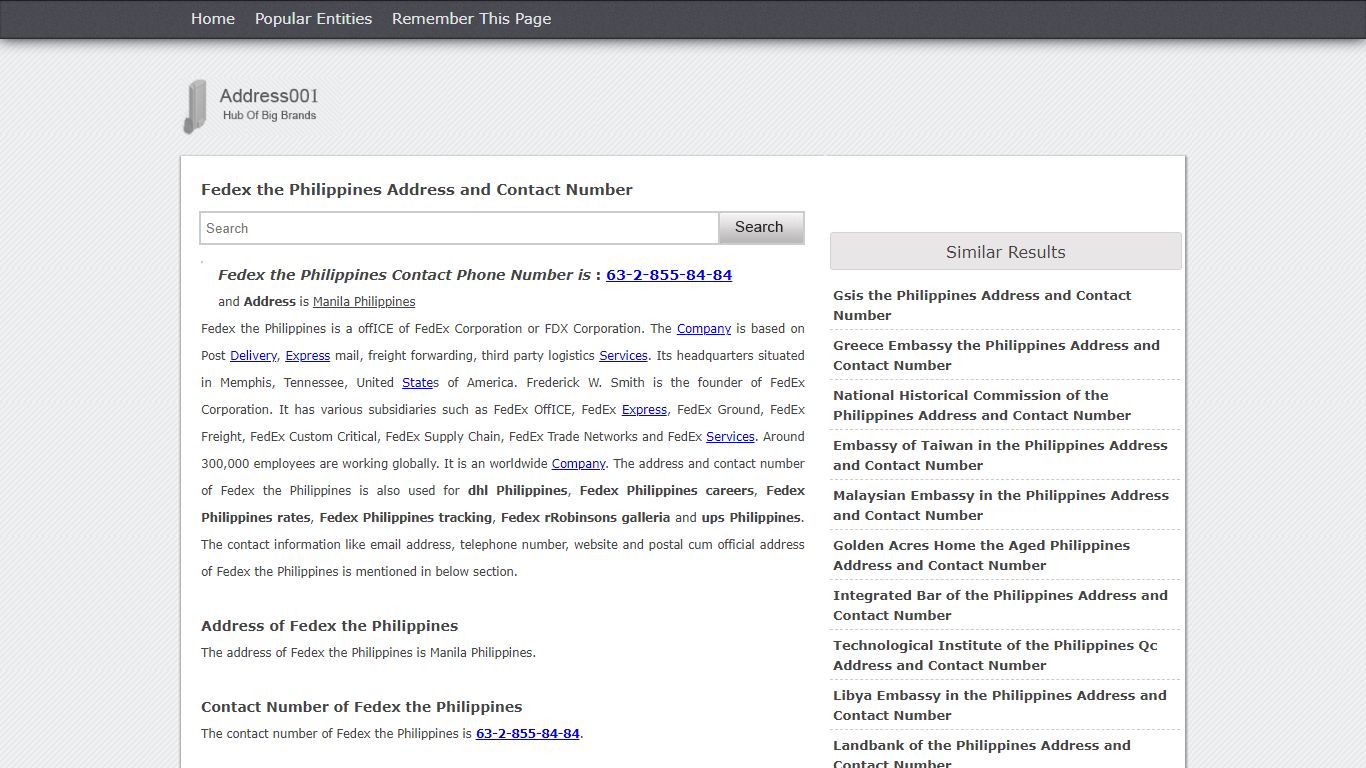The width and height of the screenshot is (1366, 768).
Task: Open the Manila Philippines address link
Action: point(364,302)
